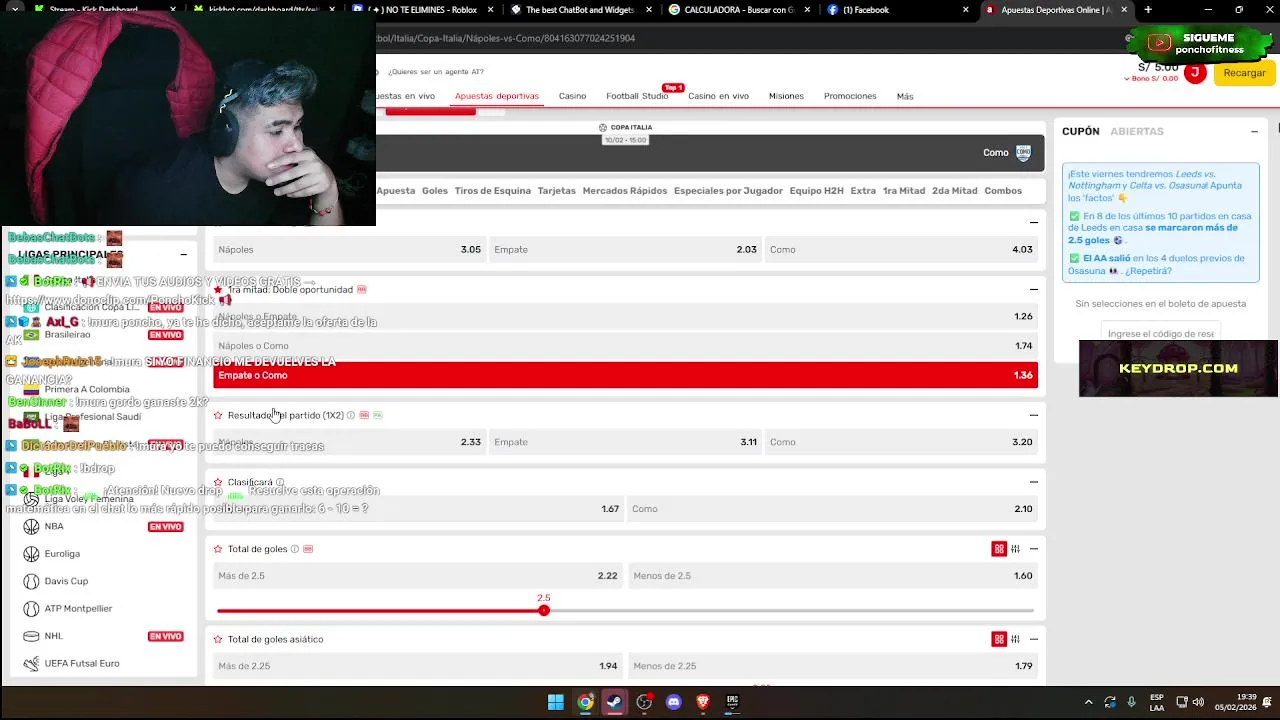The width and height of the screenshot is (1280, 720).
Task: Open the Más menu
Action: coord(905,96)
